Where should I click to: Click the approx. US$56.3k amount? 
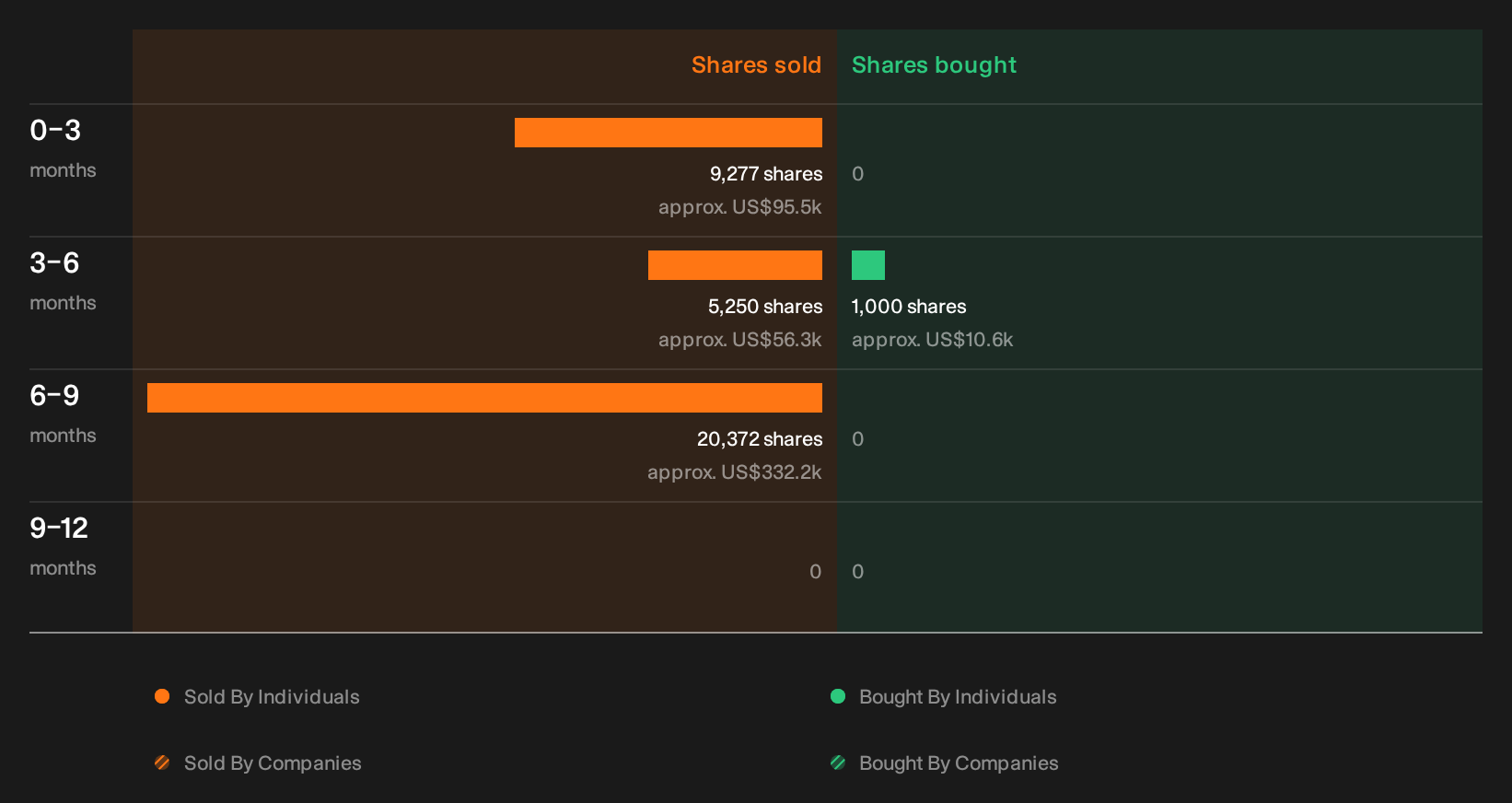[740, 340]
